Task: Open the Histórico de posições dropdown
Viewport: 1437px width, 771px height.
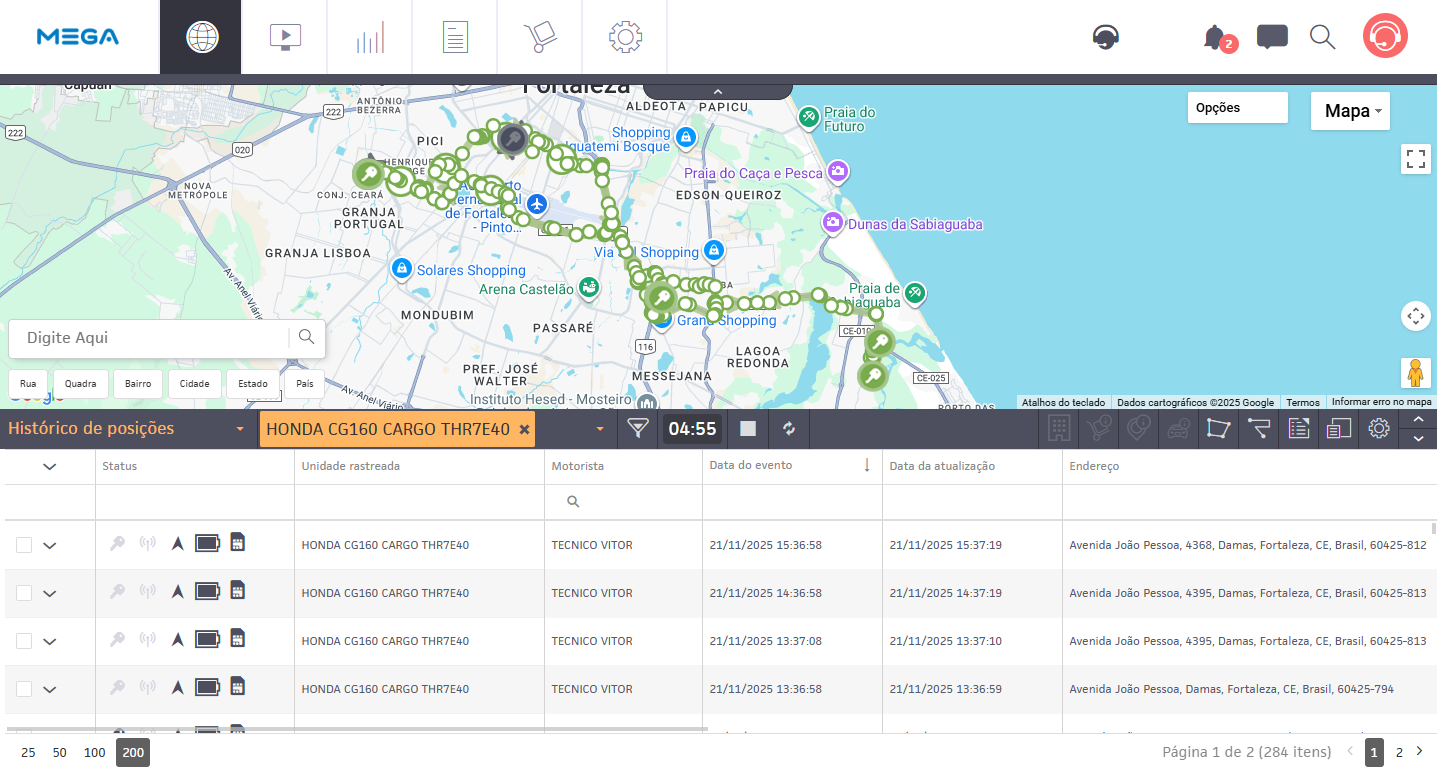Action: [x=126, y=429]
